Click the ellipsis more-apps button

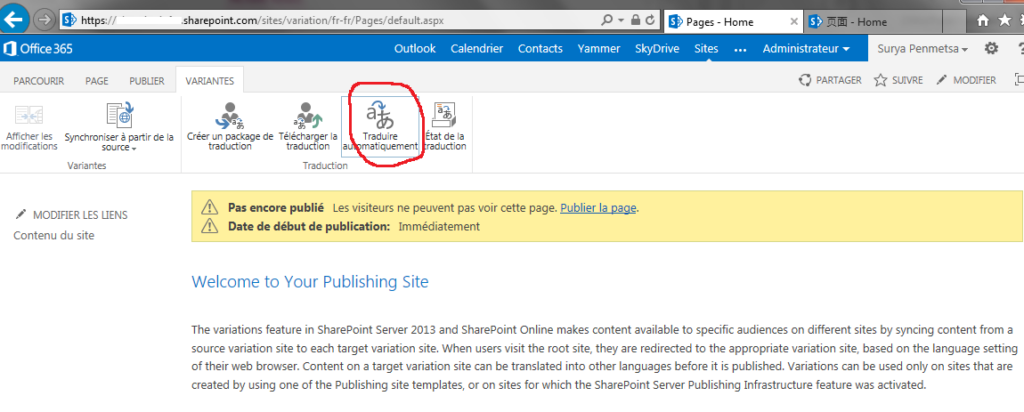click(740, 50)
